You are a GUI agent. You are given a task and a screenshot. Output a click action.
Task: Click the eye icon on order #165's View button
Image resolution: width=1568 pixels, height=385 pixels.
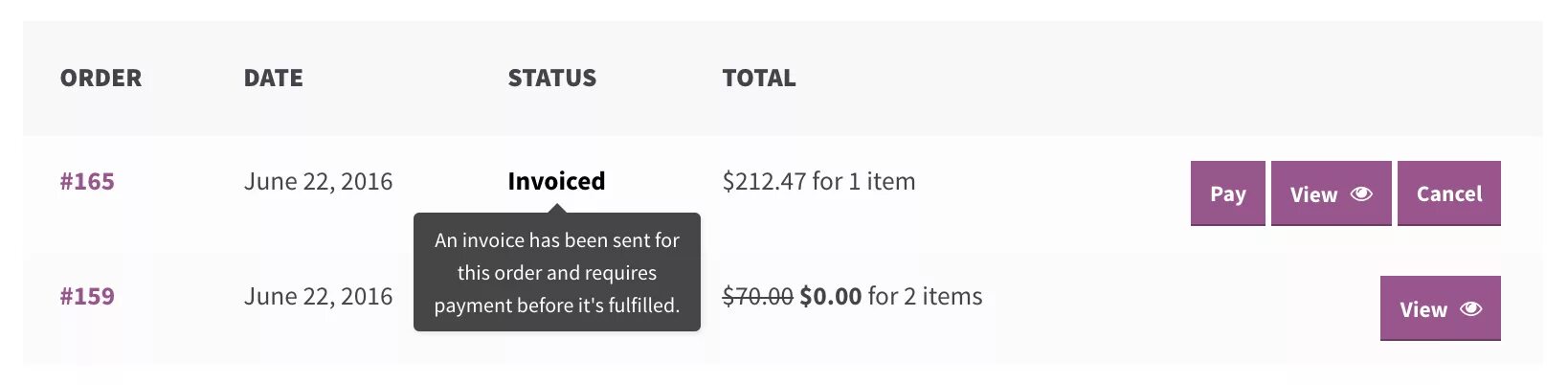point(1361,194)
